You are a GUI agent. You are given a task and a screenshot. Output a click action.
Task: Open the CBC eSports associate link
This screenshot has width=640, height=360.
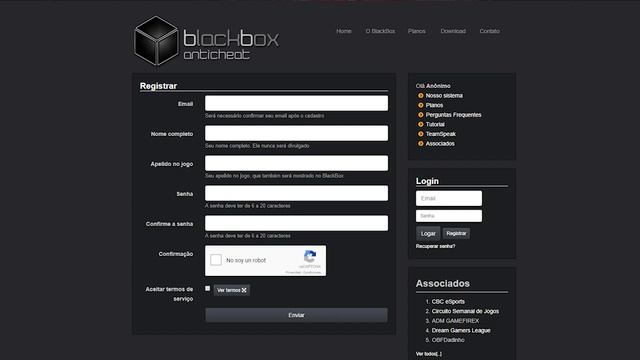[448, 302]
